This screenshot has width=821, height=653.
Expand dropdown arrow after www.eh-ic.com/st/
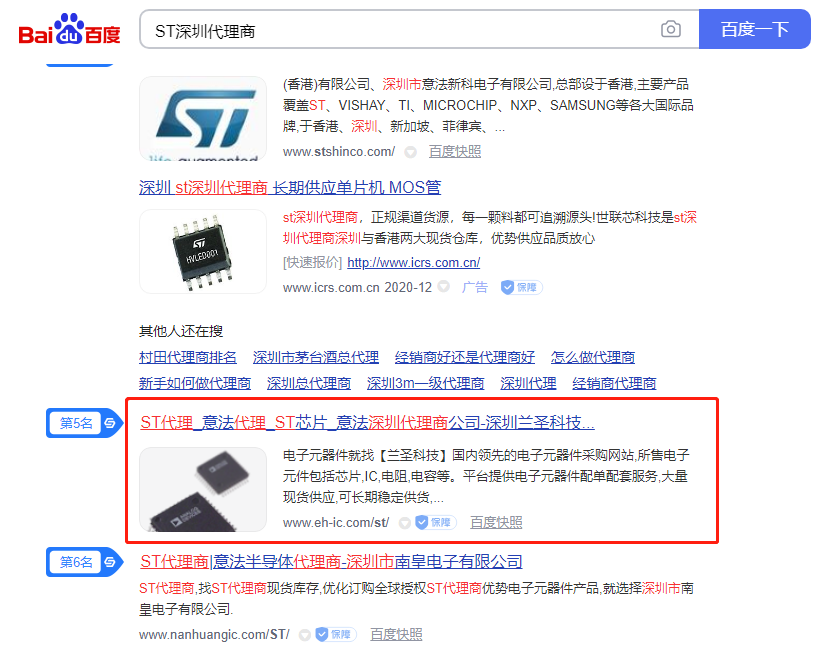(404, 523)
